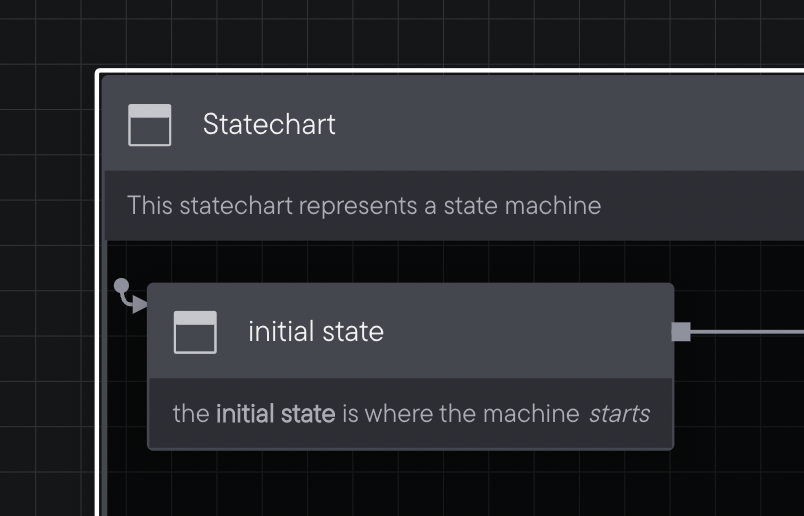Click the bold "initial state" words in description

pos(275,413)
